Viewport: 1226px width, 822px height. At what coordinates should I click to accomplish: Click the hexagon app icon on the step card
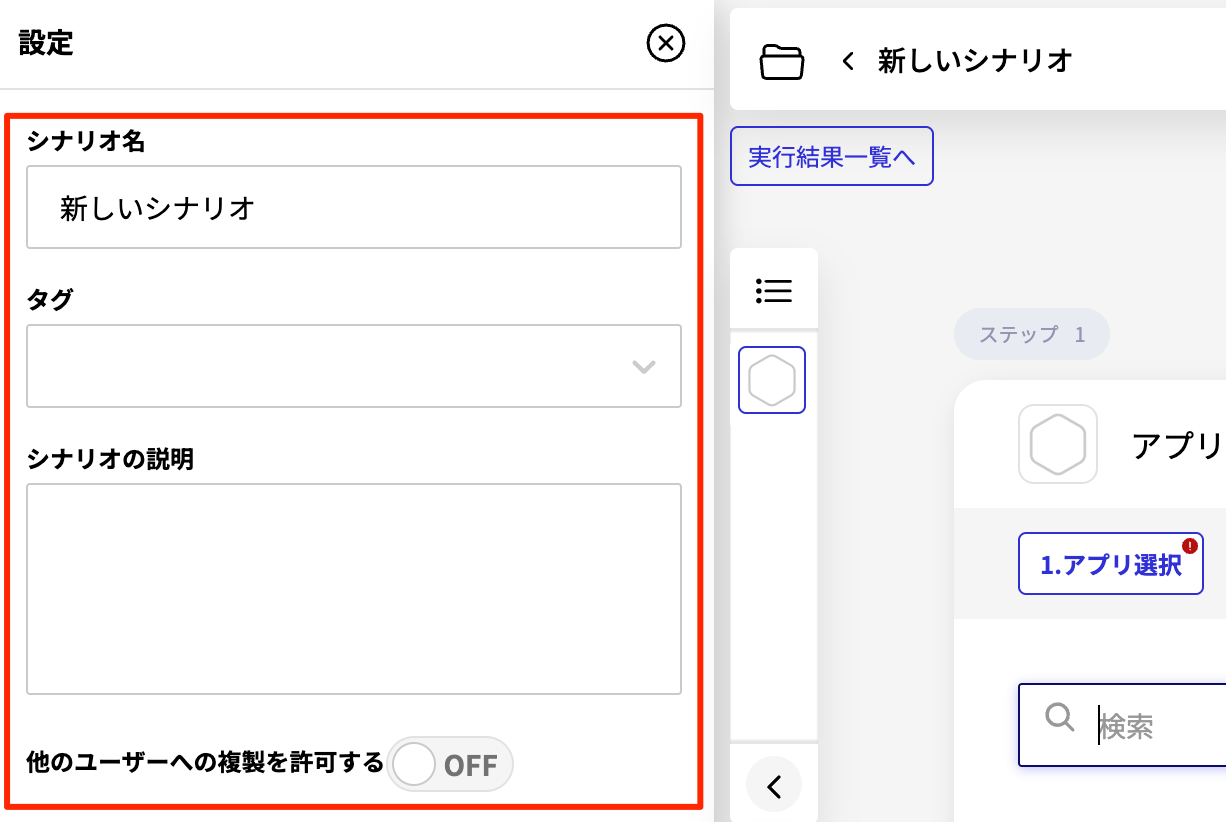pyautogui.click(x=1057, y=442)
